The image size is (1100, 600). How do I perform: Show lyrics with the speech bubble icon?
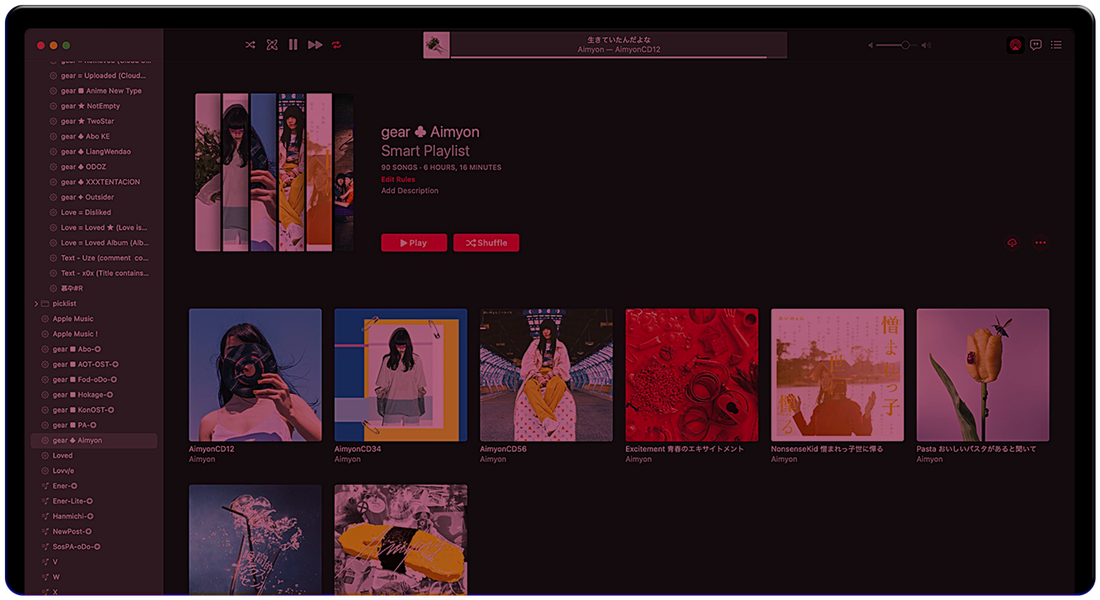(1035, 45)
